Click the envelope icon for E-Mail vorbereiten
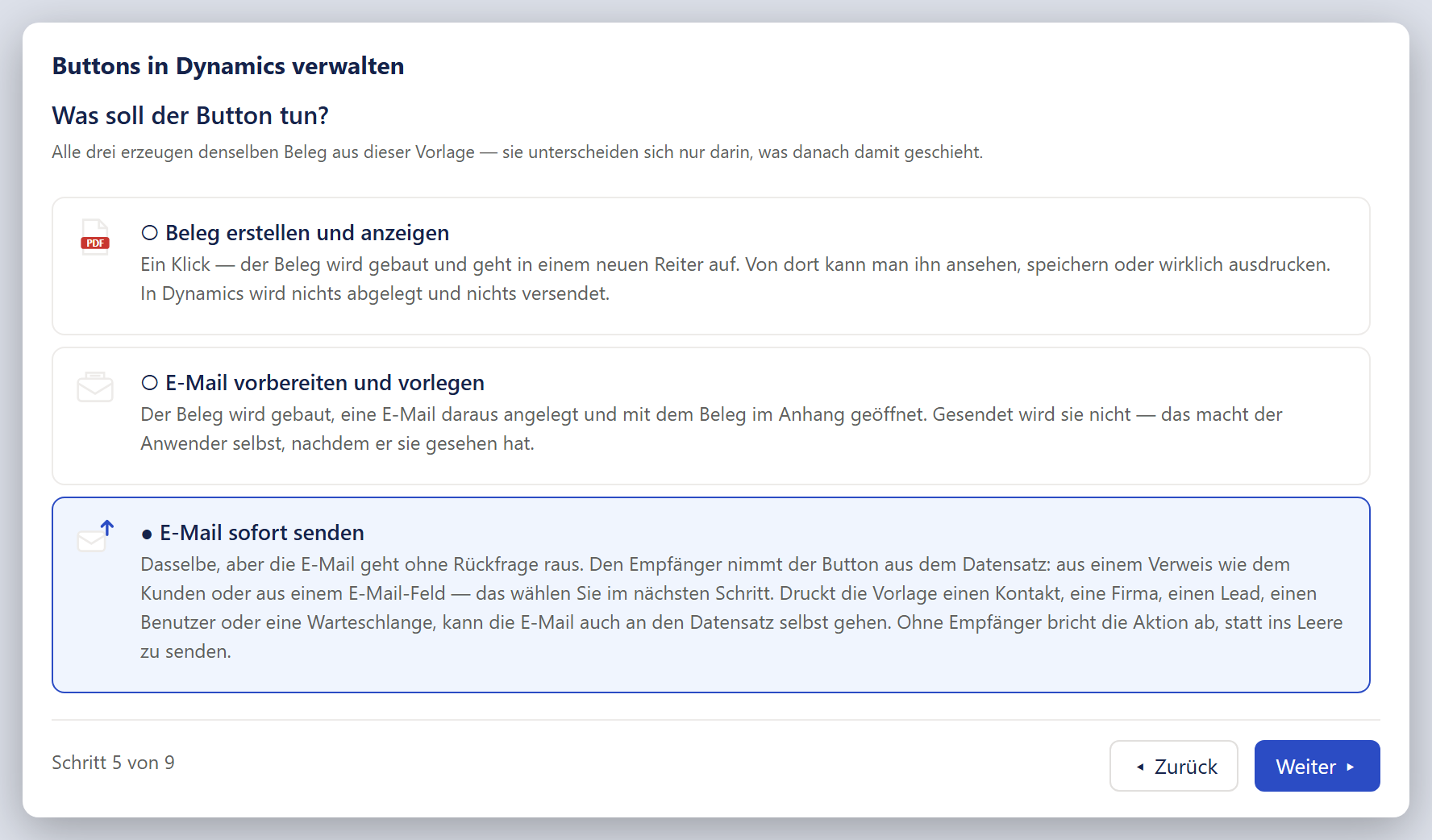 pos(95,386)
